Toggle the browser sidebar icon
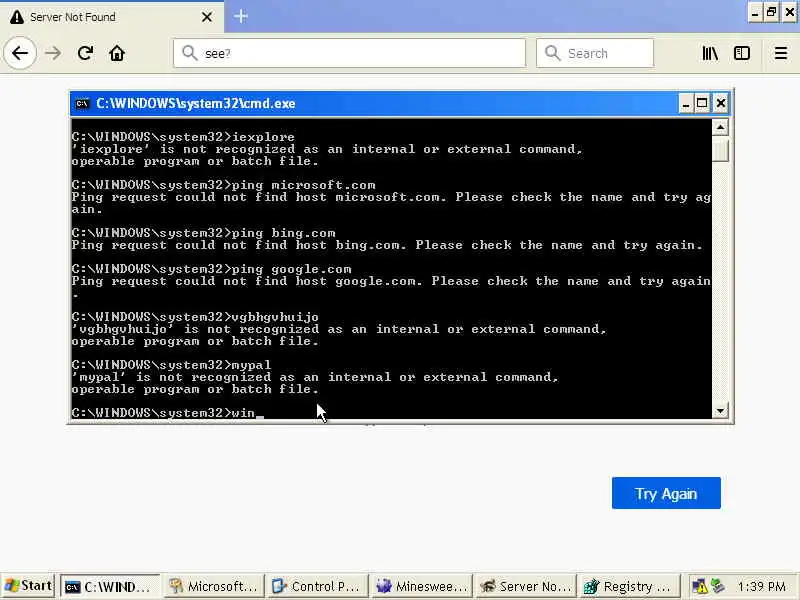Image resolution: width=800 pixels, height=600 pixels. [x=742, y=53]
